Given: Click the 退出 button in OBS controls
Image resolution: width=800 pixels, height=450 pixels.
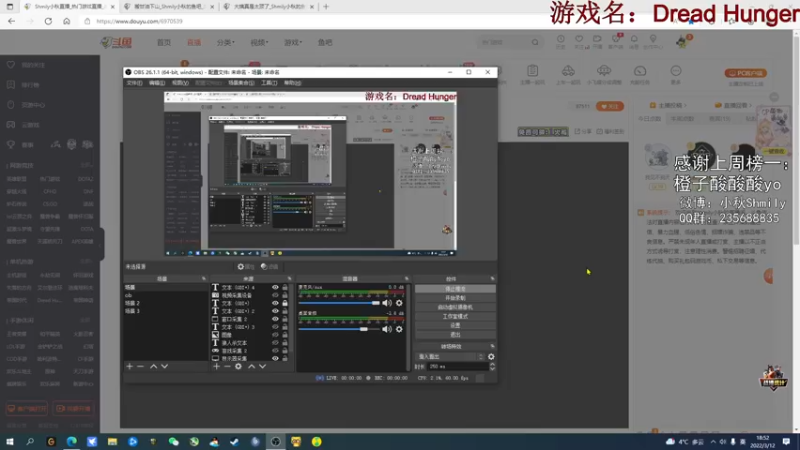Looking at the screenshot, I should pos(455,335).
